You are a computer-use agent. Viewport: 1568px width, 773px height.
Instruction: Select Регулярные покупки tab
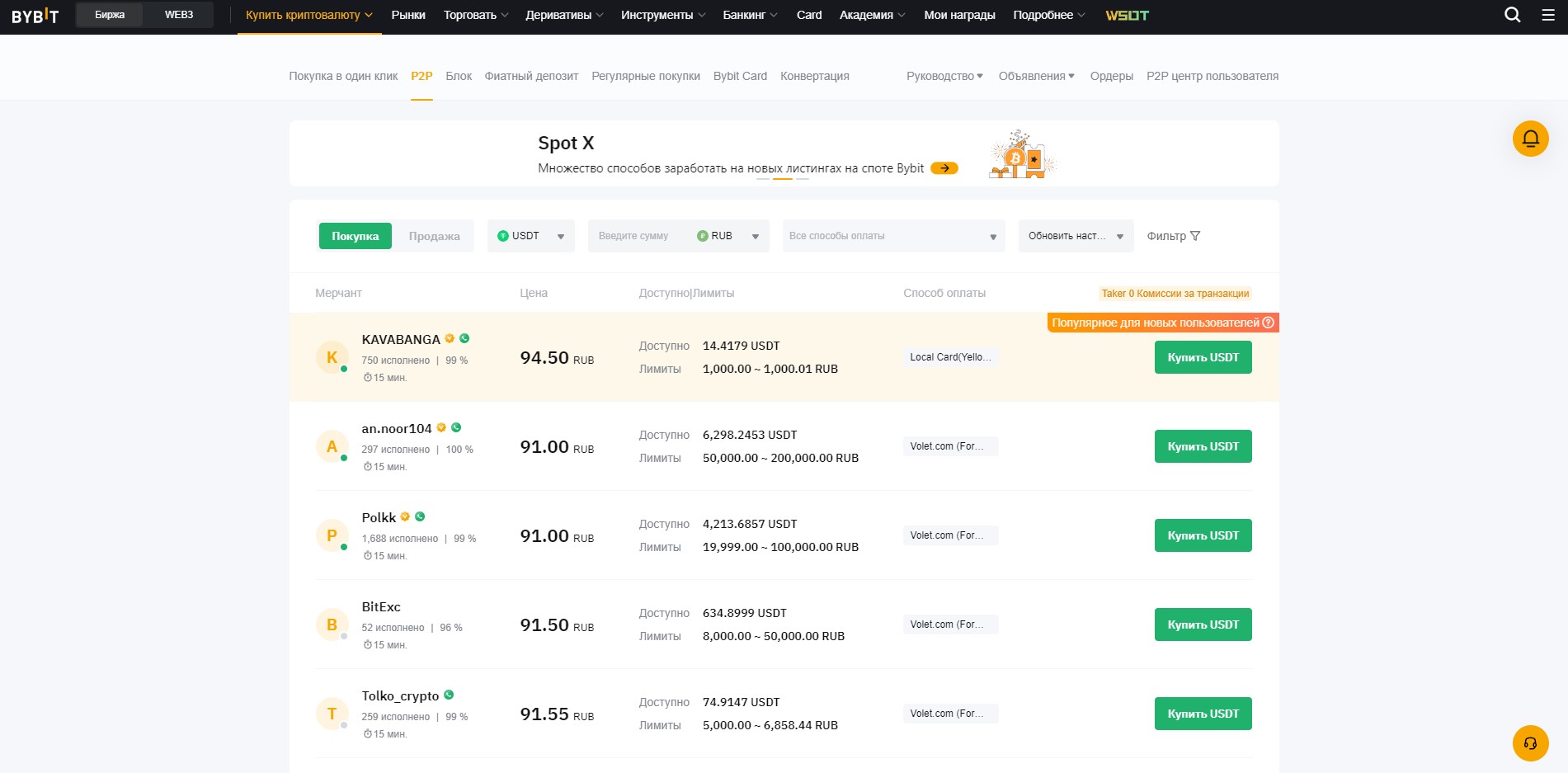[x=646, y=76]
